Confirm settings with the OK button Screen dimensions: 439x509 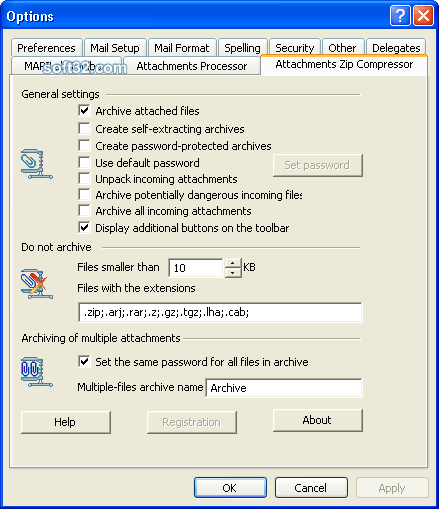(x=230, y=488)
